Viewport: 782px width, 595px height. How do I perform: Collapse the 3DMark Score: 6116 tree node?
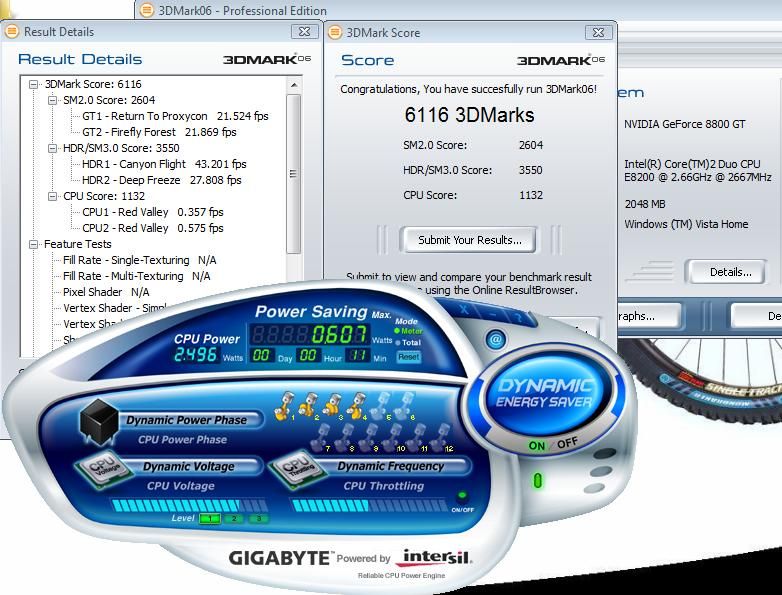pos(33,84)
